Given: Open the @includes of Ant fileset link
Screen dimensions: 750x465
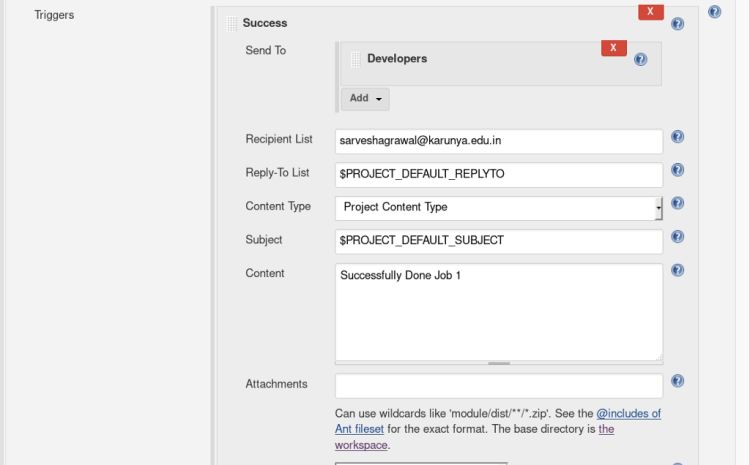Looking at the screenshot, I should [x=627, y=413].
